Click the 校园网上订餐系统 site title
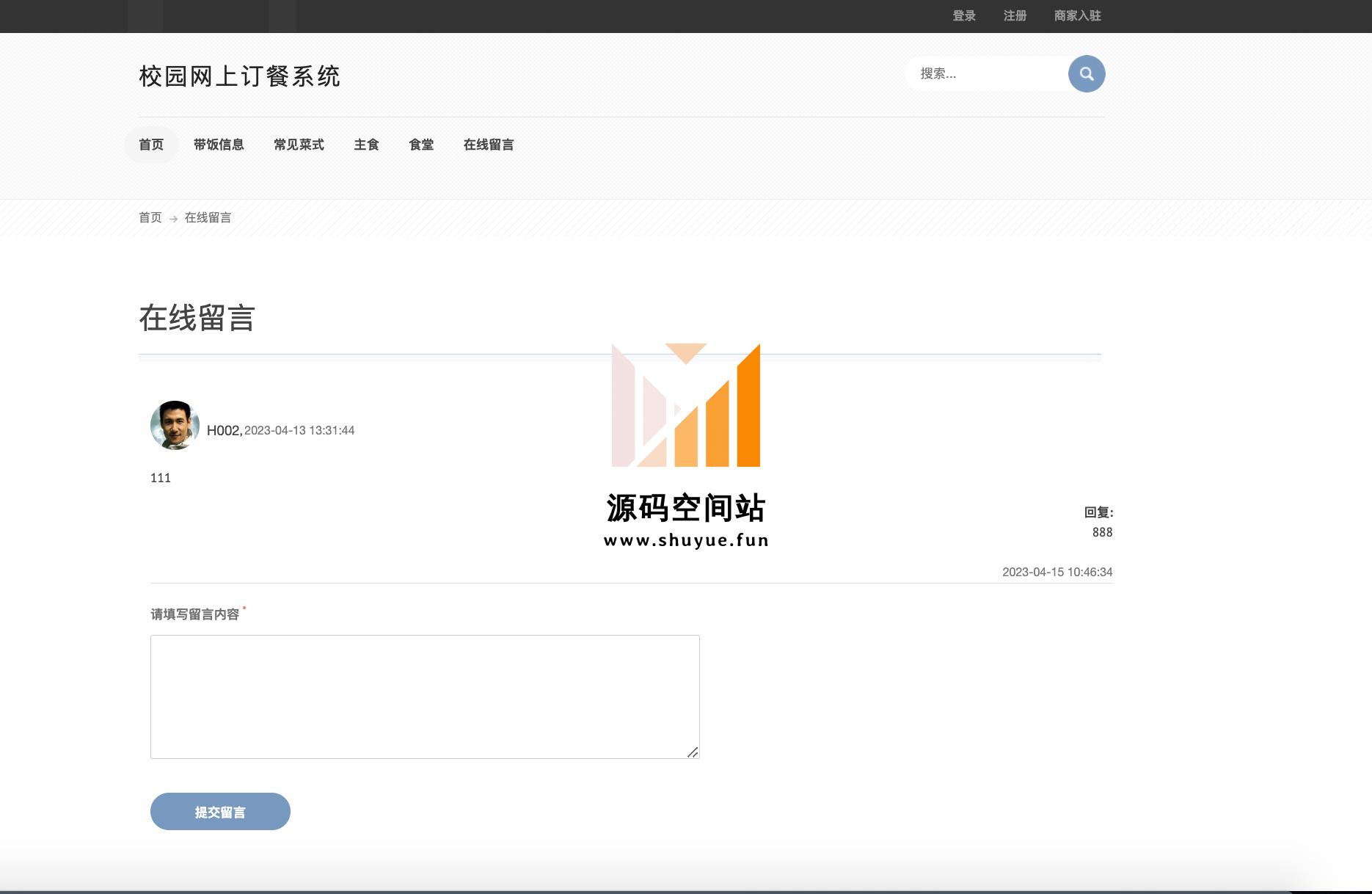 click(x=240, y=76)
